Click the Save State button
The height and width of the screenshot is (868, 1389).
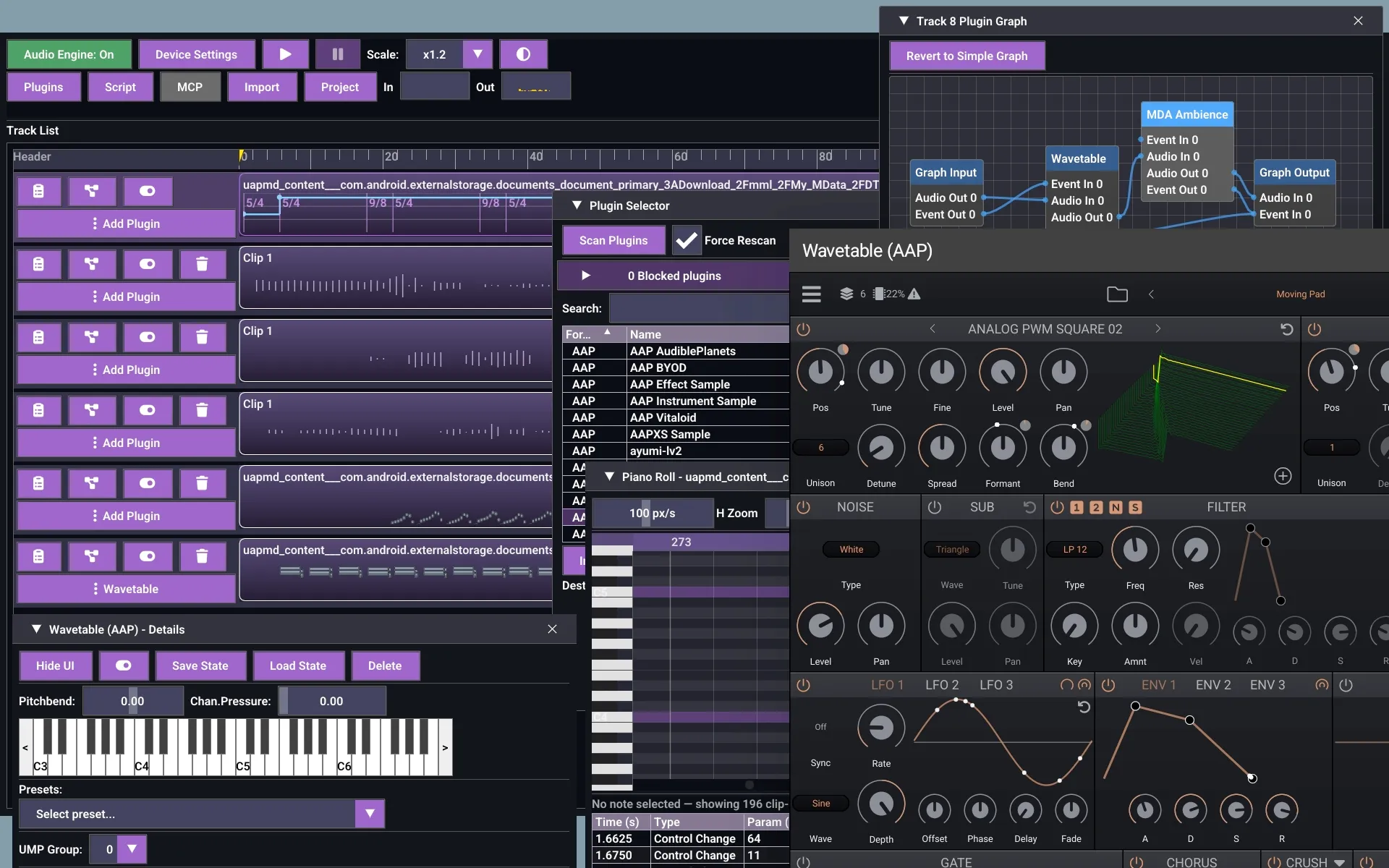click(200, 665)
